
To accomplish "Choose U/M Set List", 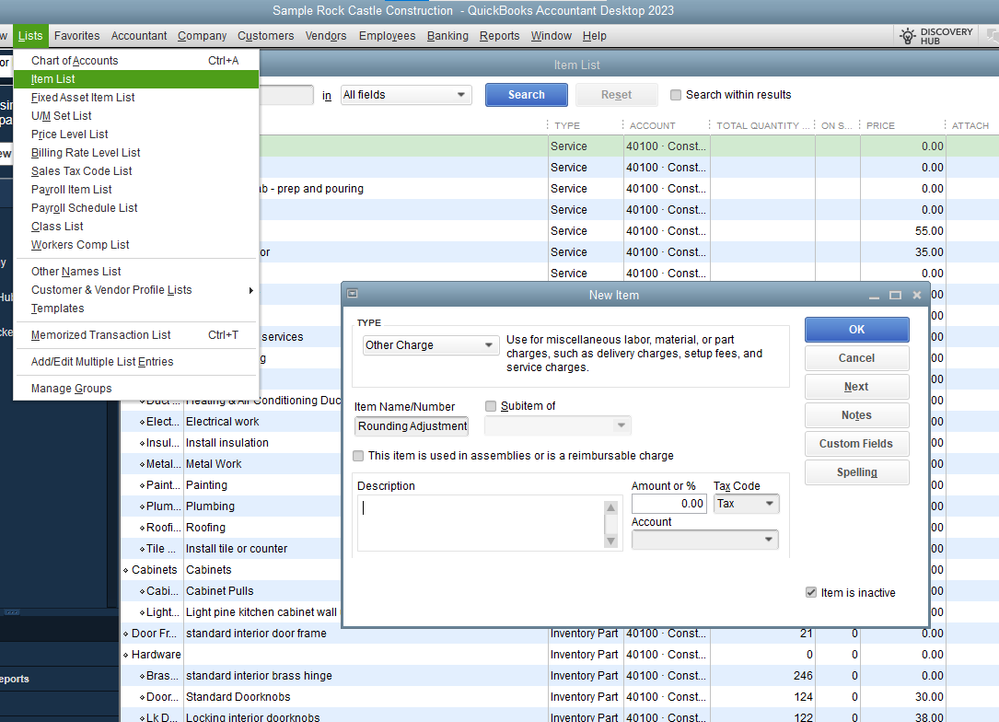I will tap(136, 116).
